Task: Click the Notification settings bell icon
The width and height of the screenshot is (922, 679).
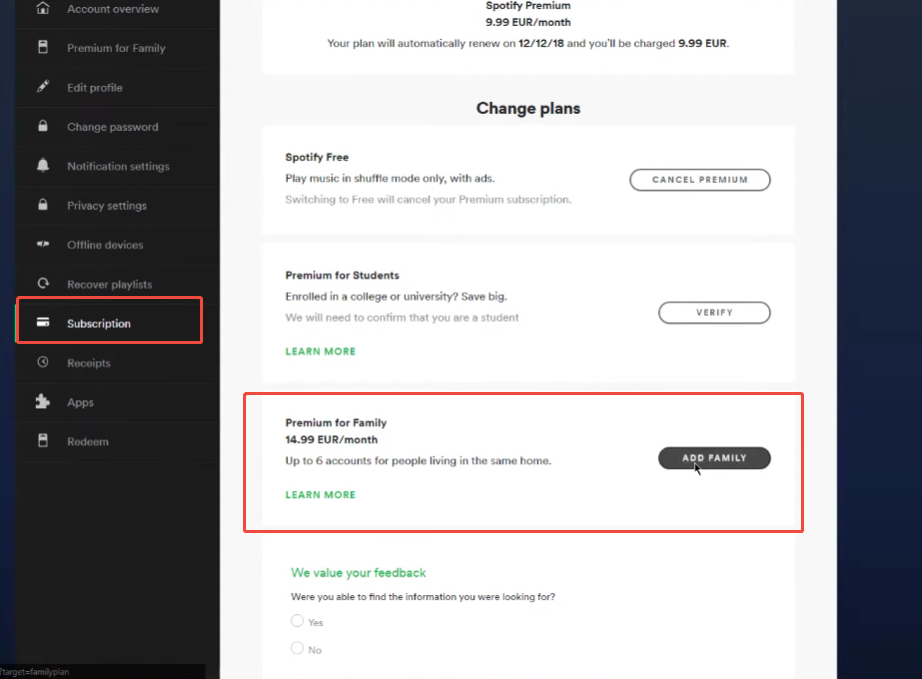Action: click(x=43, y=165)
